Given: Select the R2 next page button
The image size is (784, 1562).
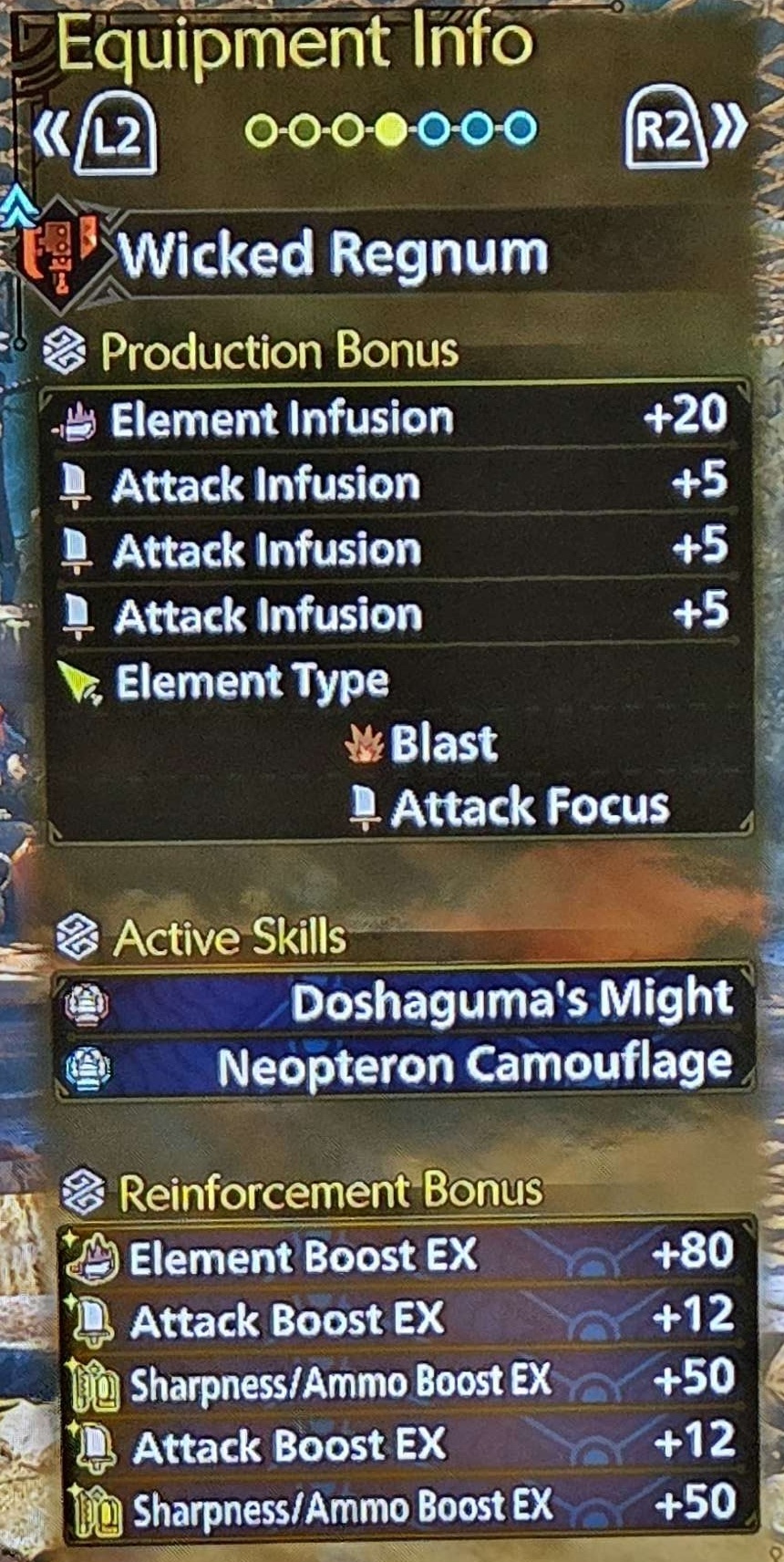Looking at the screenshot, I should coord(665,129).
